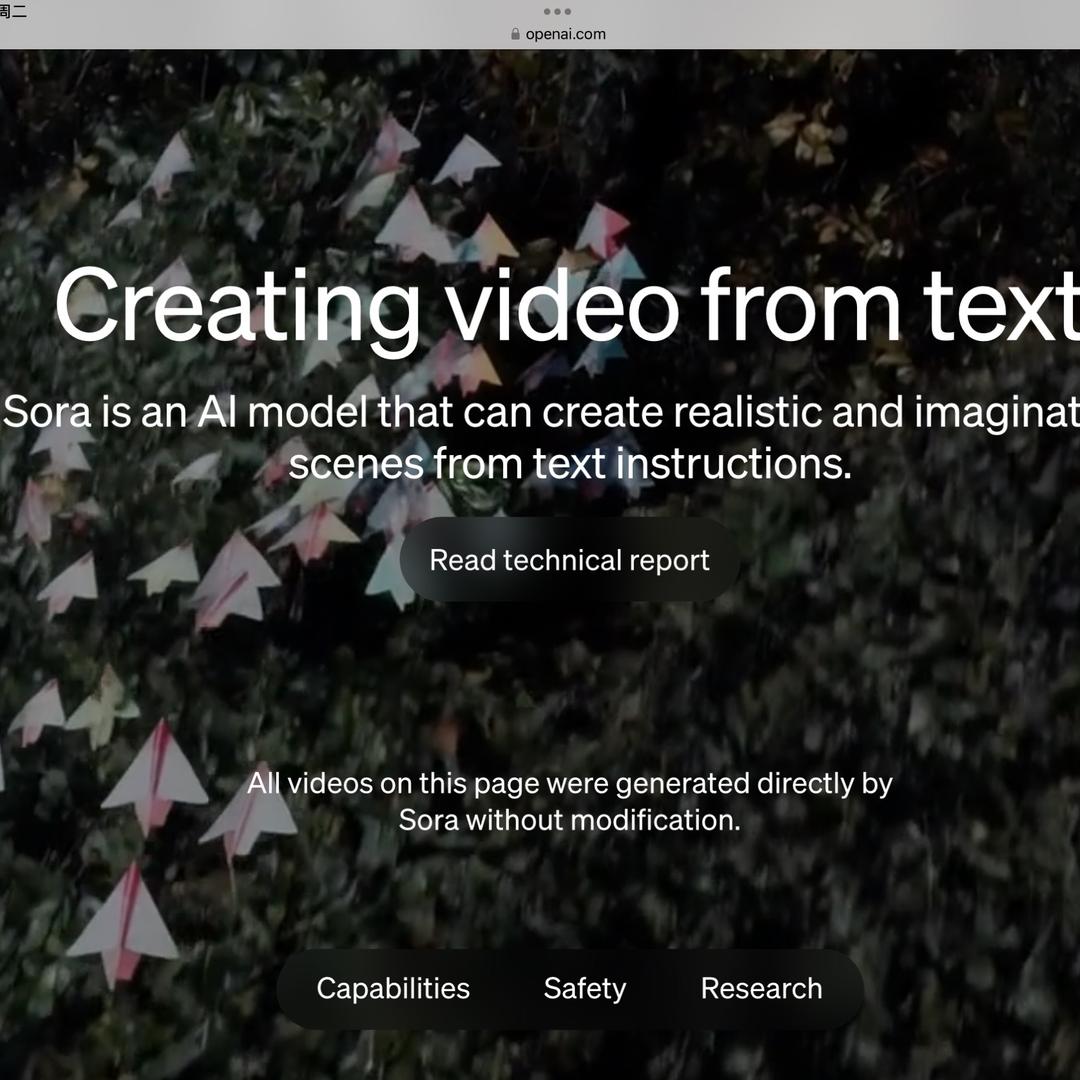Click the "Sora without modification" caption line
Viewport: 1080px width, 1080px height.
(569, 820)
